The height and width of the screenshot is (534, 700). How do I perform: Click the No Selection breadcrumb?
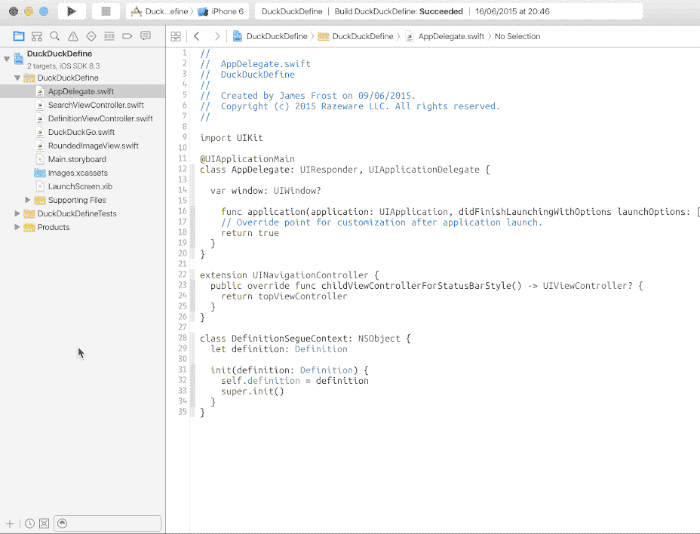tap(517, 36)
